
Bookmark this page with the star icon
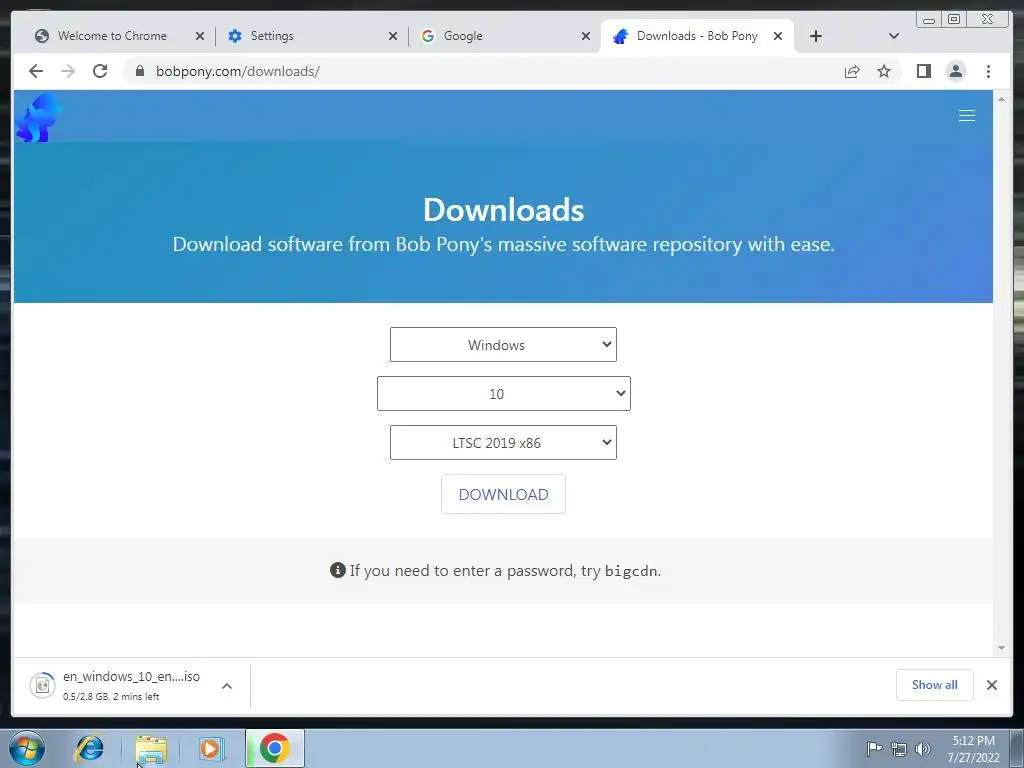tap(884, 71)
